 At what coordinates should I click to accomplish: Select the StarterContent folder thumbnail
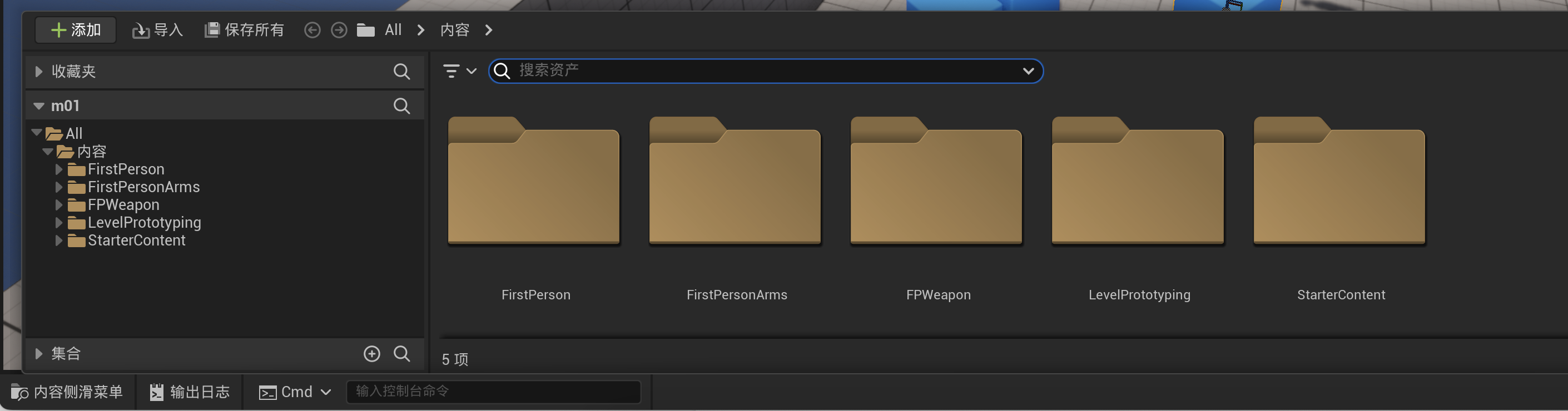coord(1339,181)
